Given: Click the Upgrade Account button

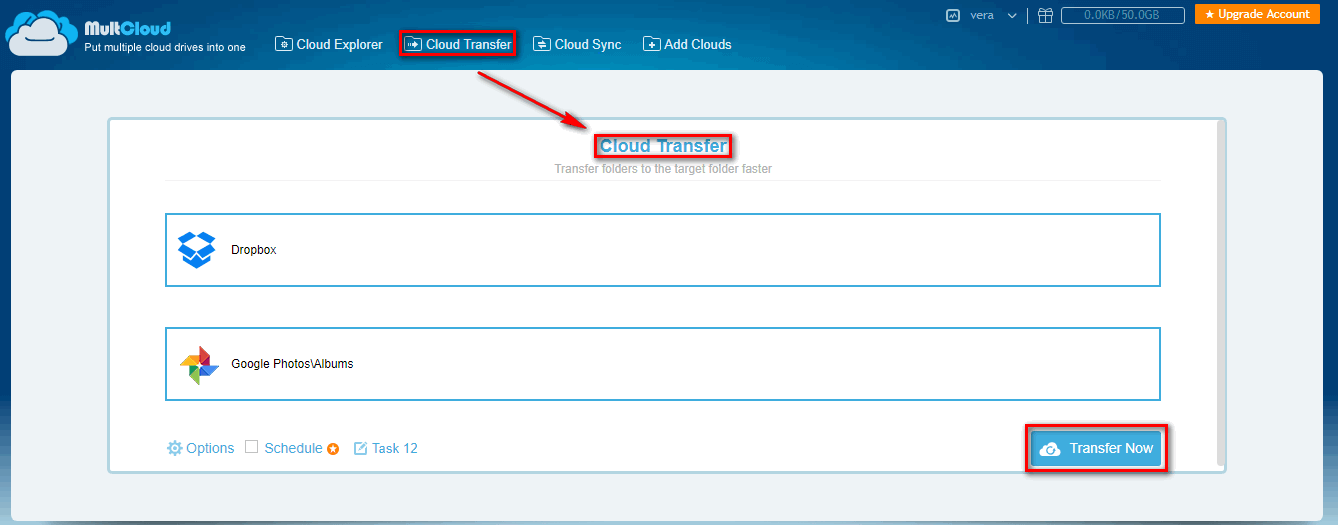Looking at the screenshot, I should [x=1257, y=14].
